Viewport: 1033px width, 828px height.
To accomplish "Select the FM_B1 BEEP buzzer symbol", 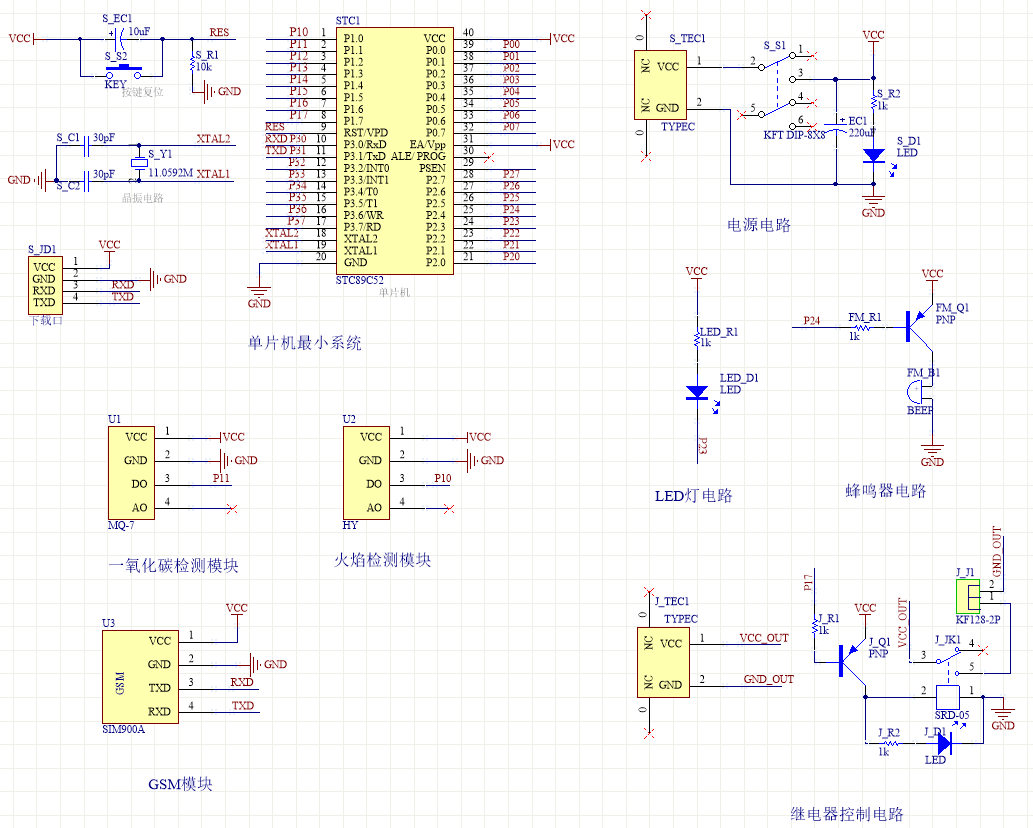I will (920, 393).
